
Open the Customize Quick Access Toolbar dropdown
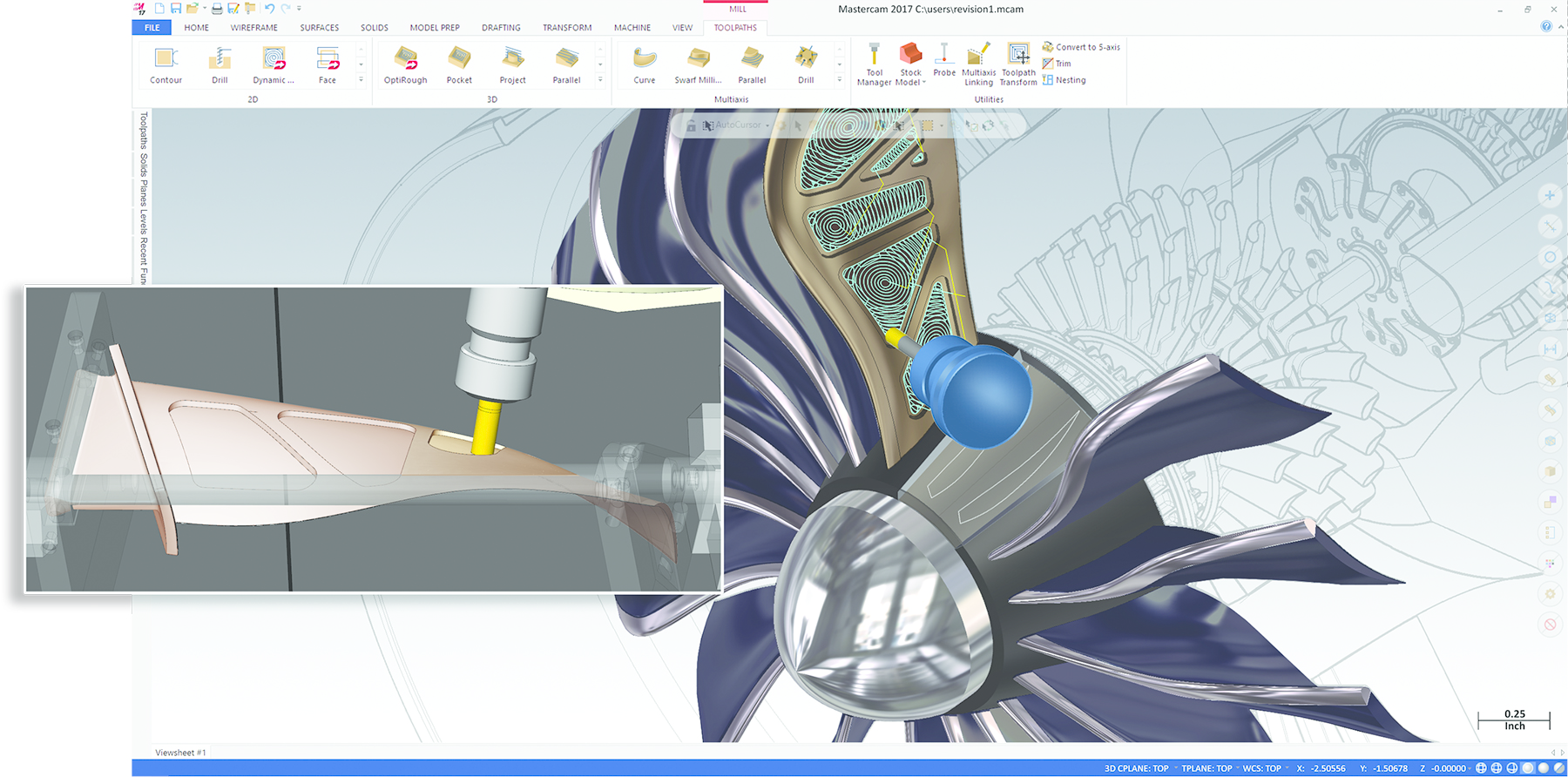coord(299,9)
